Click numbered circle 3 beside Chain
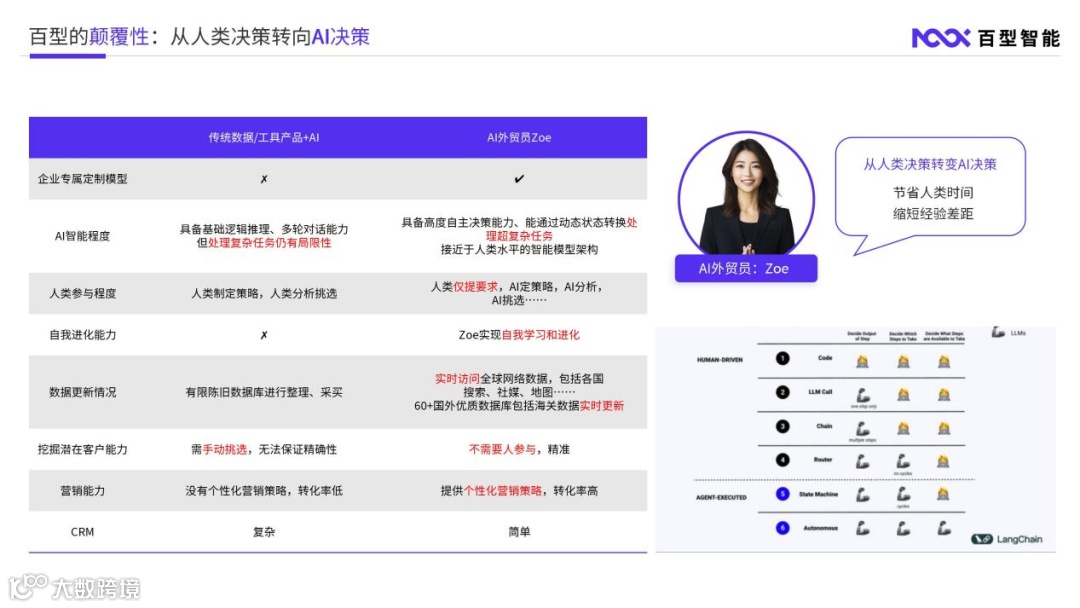The image size is (1080, 608). tap(782, 426)
